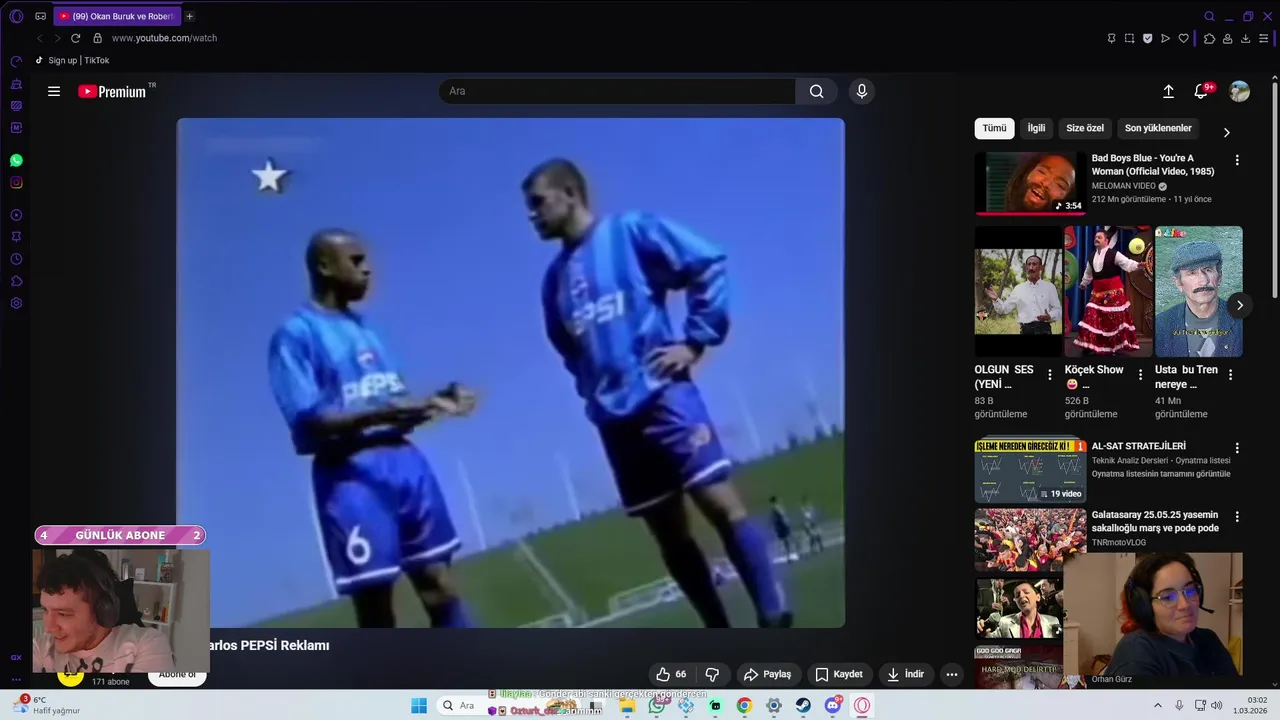
Task: Open Steam from the taskbar
Action: [803, 705]
